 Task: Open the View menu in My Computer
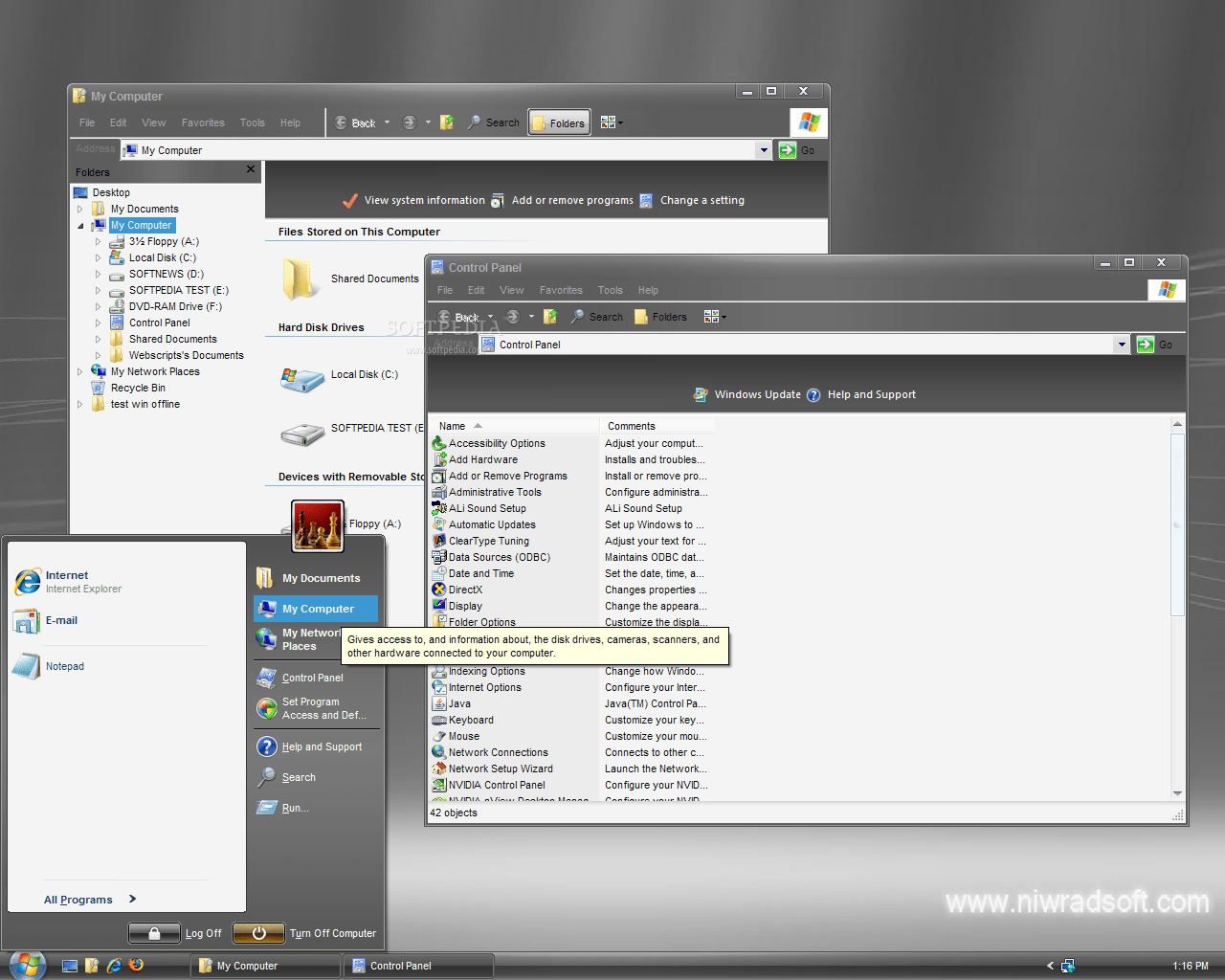pyautogui.click(x=153, y=122)
